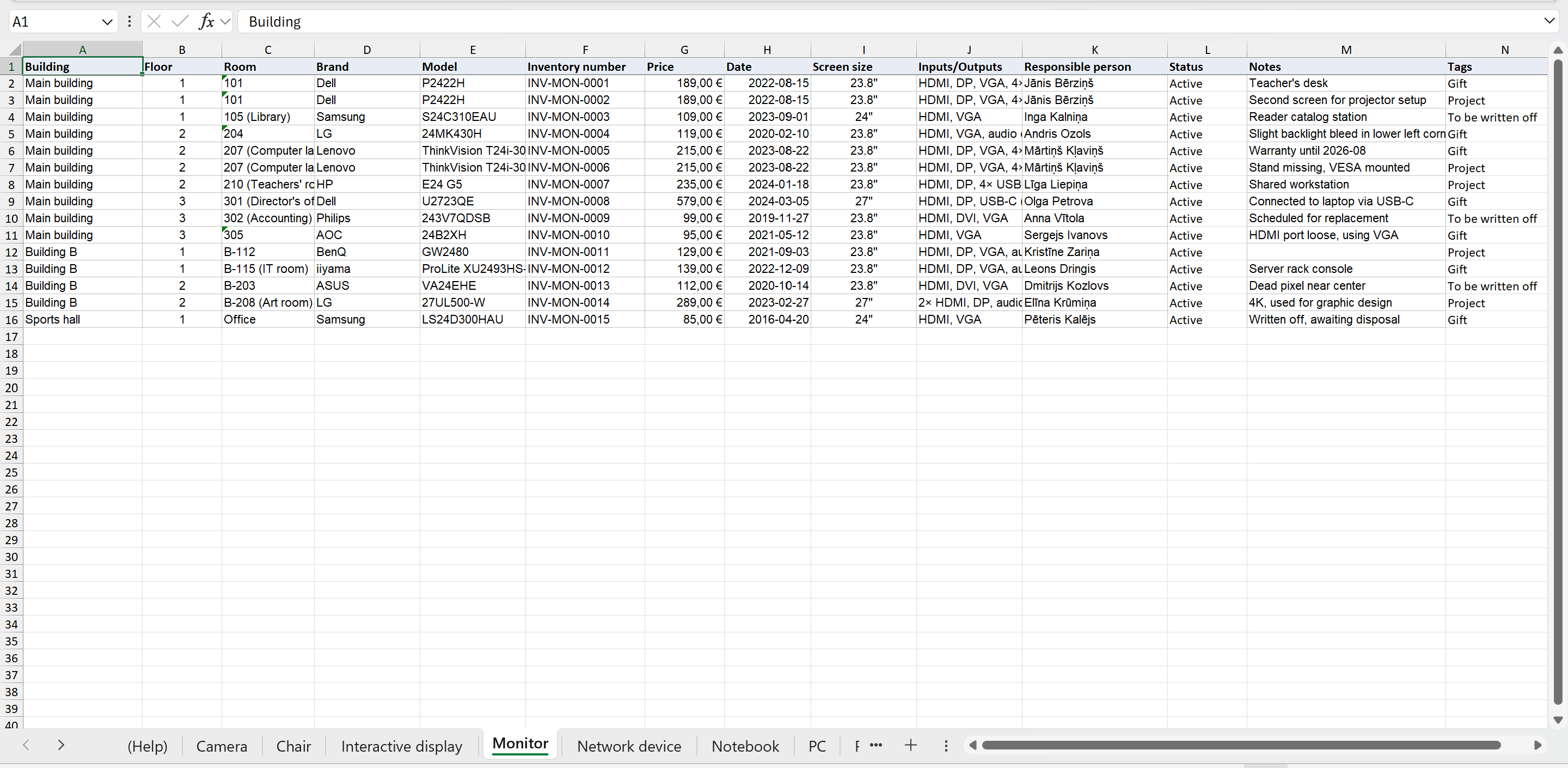Open dropdown arrow beside the fx icon
This screenshot has height=768, width=1568.
tap(225, 22)
